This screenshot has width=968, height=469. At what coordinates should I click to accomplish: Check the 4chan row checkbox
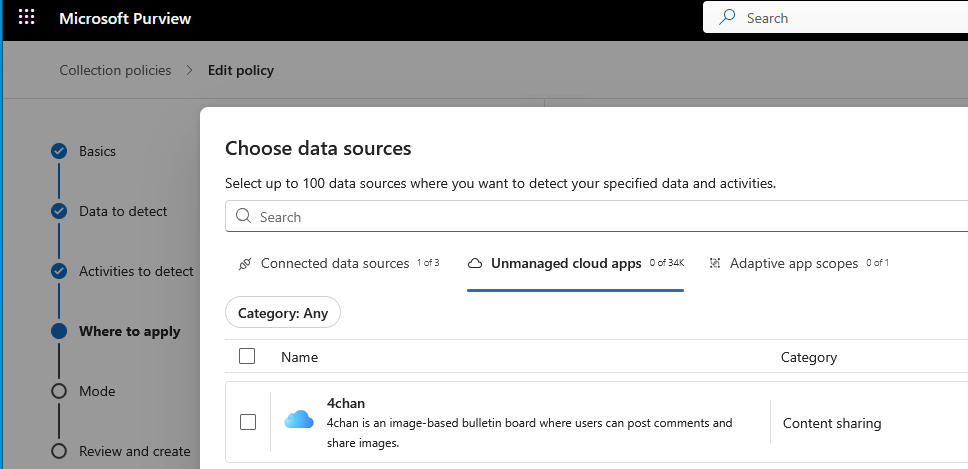[x=248, y=422]
